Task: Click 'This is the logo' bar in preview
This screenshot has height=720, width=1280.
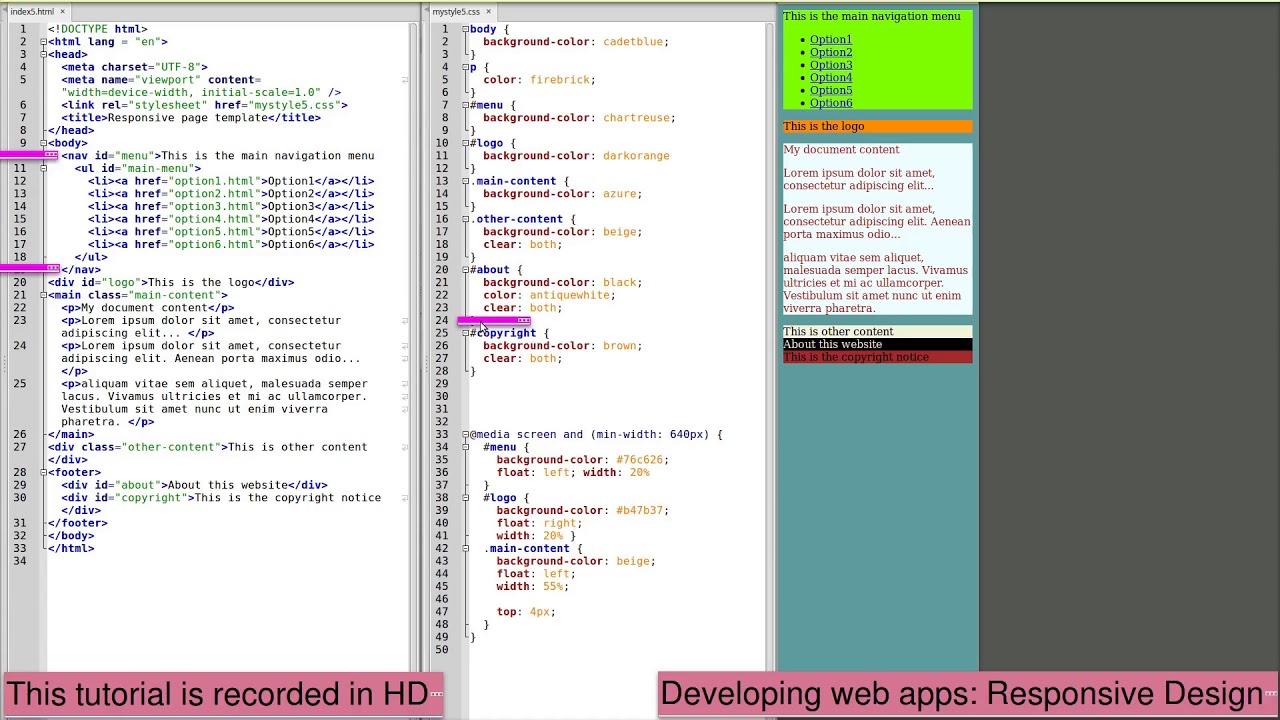Action: (877, 126)
